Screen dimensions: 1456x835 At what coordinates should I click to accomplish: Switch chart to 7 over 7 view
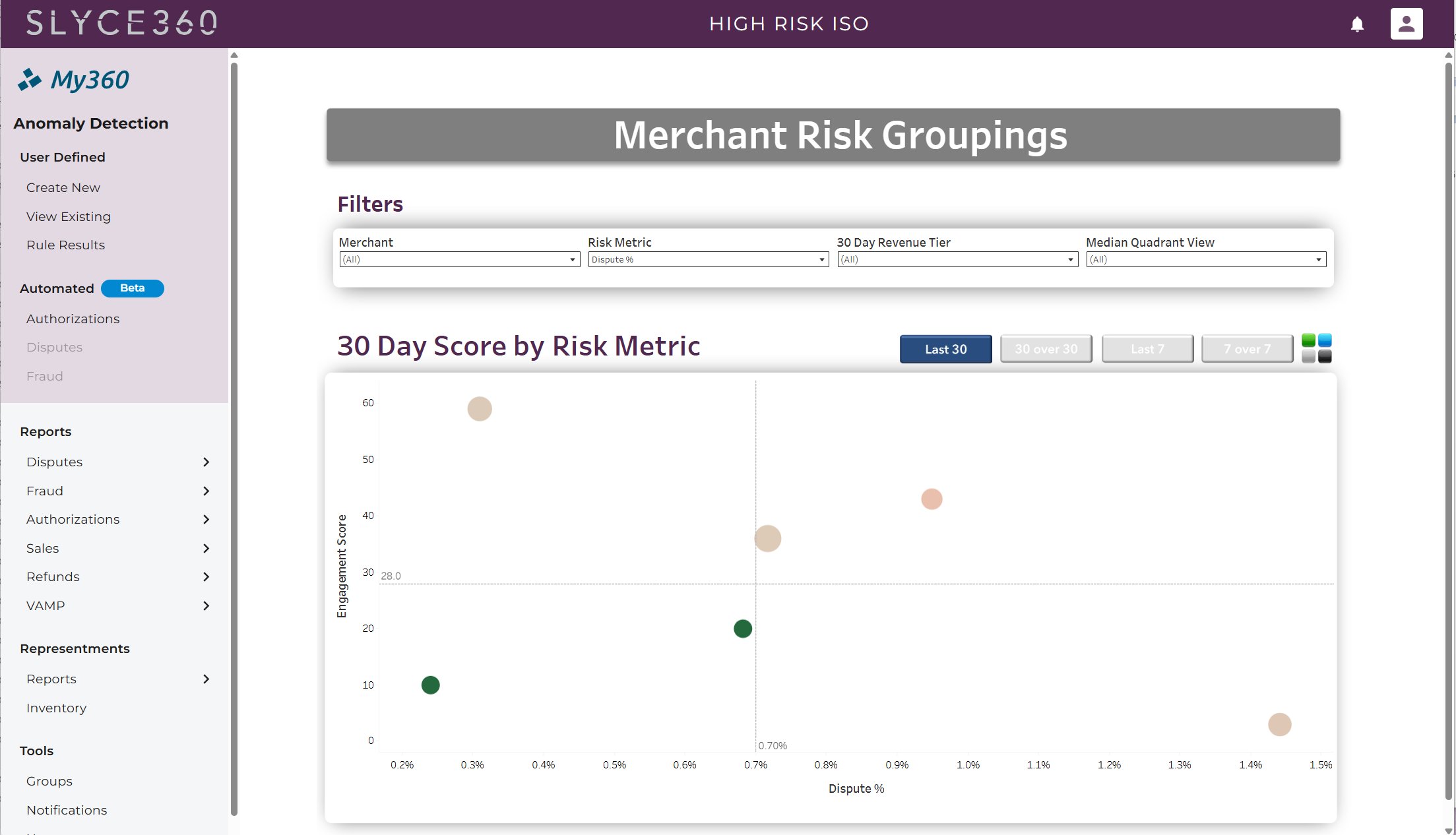click(1247, 349)
